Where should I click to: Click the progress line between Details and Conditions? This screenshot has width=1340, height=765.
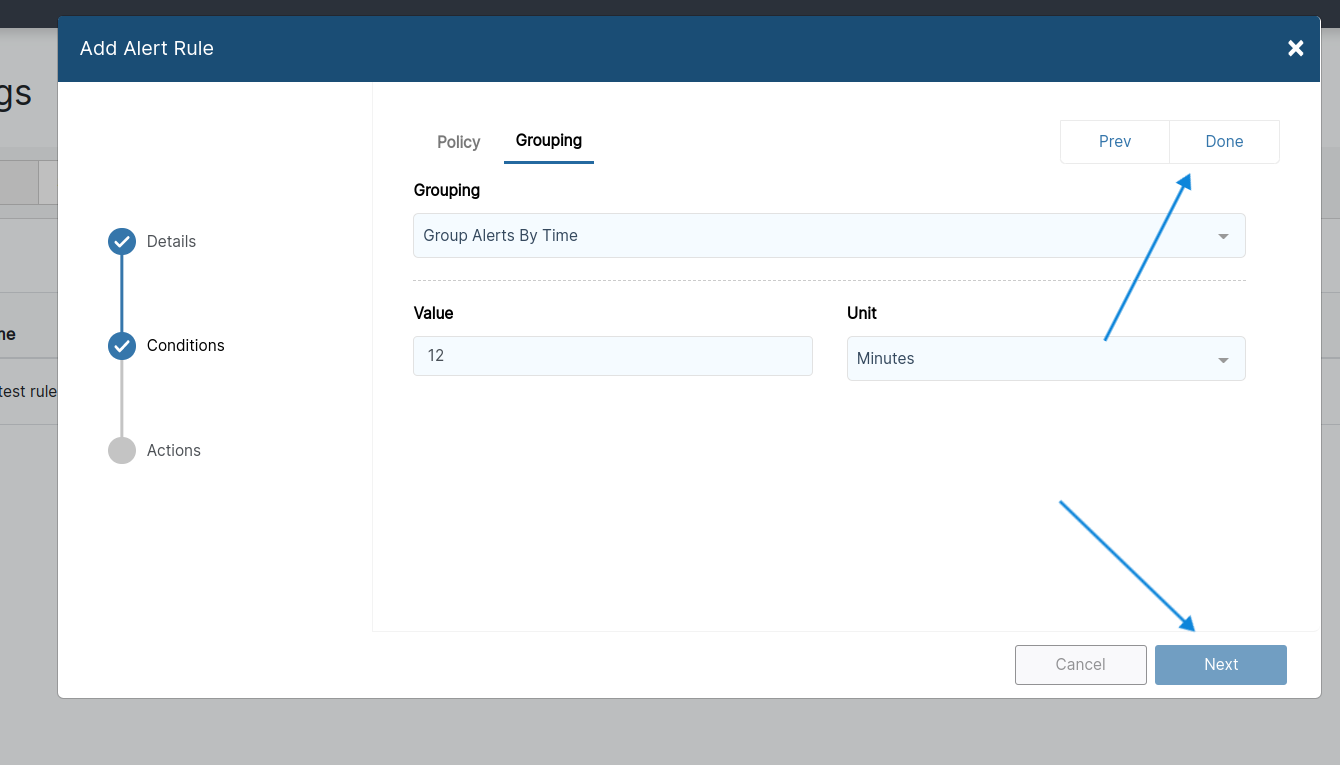pos(121,293)
